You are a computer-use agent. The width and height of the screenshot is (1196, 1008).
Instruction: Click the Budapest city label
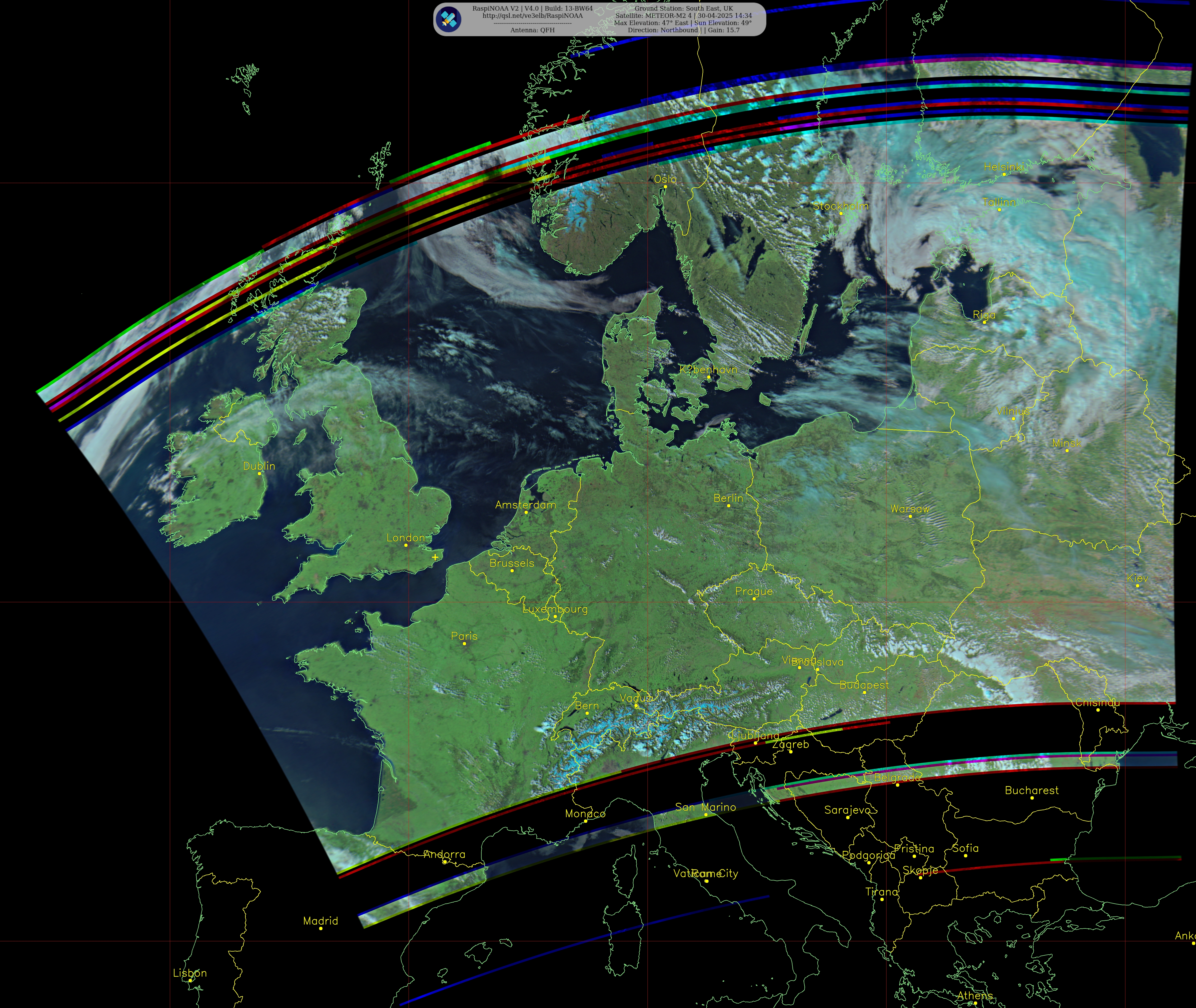click(864, 685)
